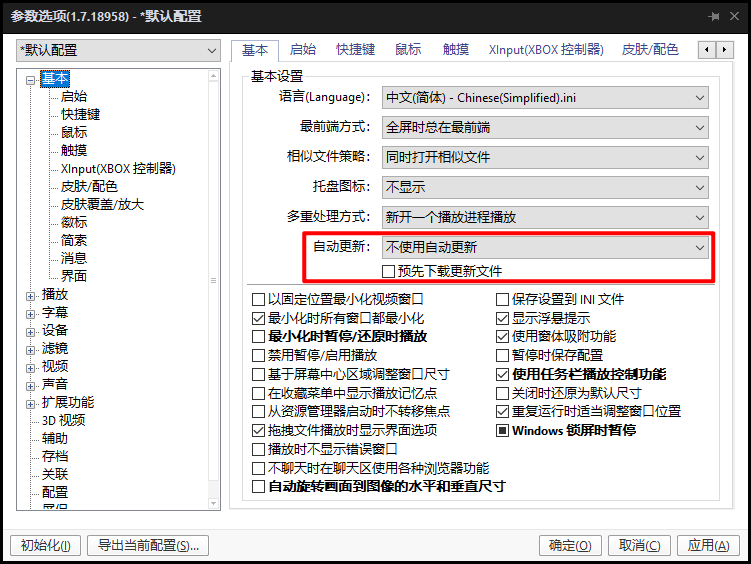Open the *默认配置 profile dropdown
This screenshot has height=564, width=751.
118,50
